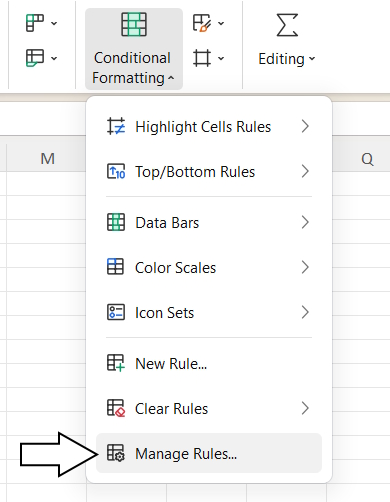Expand the Clear Rules submenu chevron
Image resolution: width=390 pixels, height=502 pixels.
[305, 408]
